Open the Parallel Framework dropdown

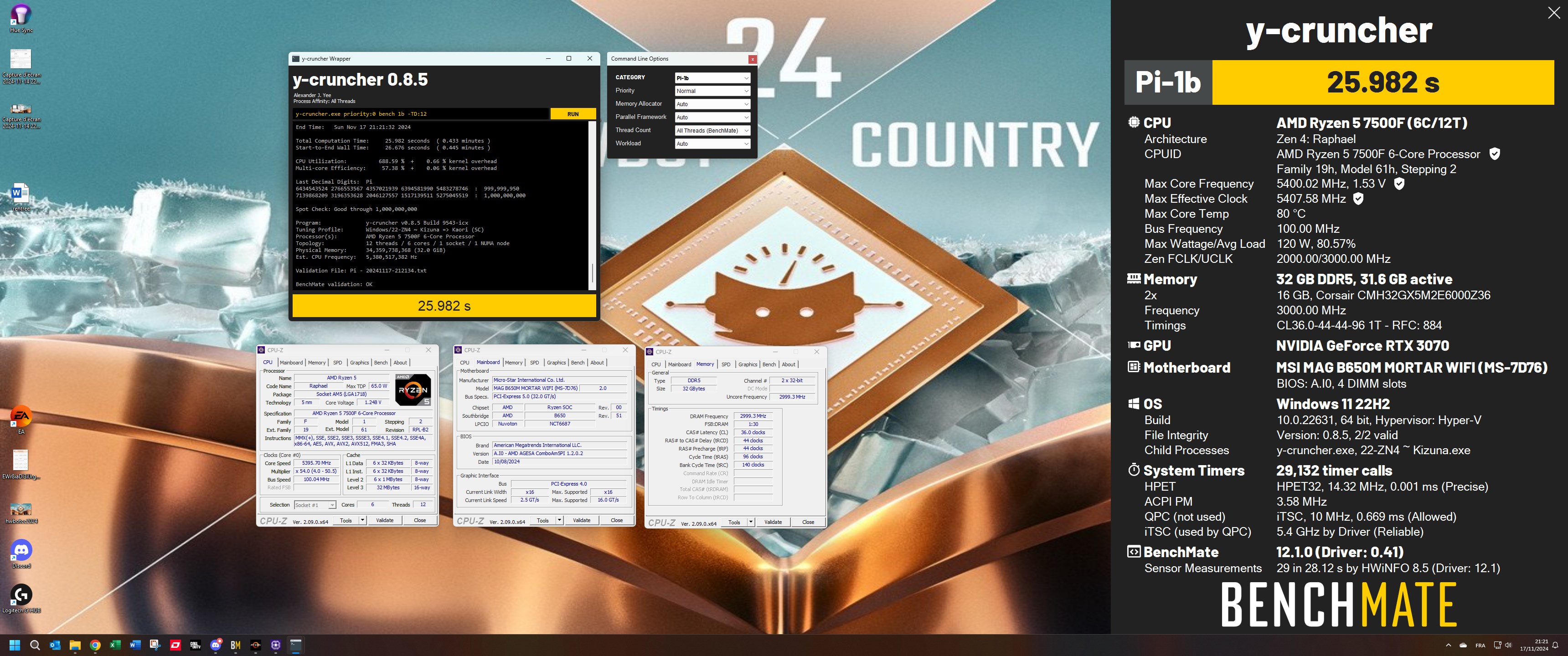pos(712,118)
